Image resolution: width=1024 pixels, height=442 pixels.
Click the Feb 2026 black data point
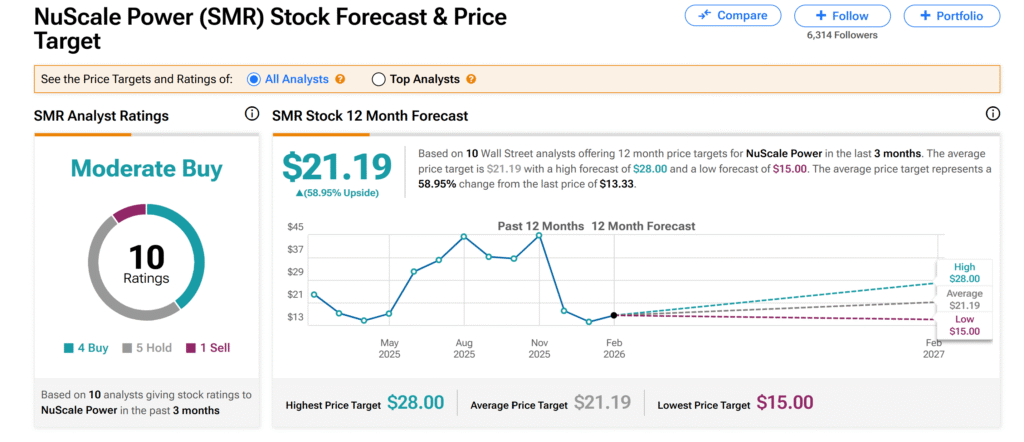point(614,315)
